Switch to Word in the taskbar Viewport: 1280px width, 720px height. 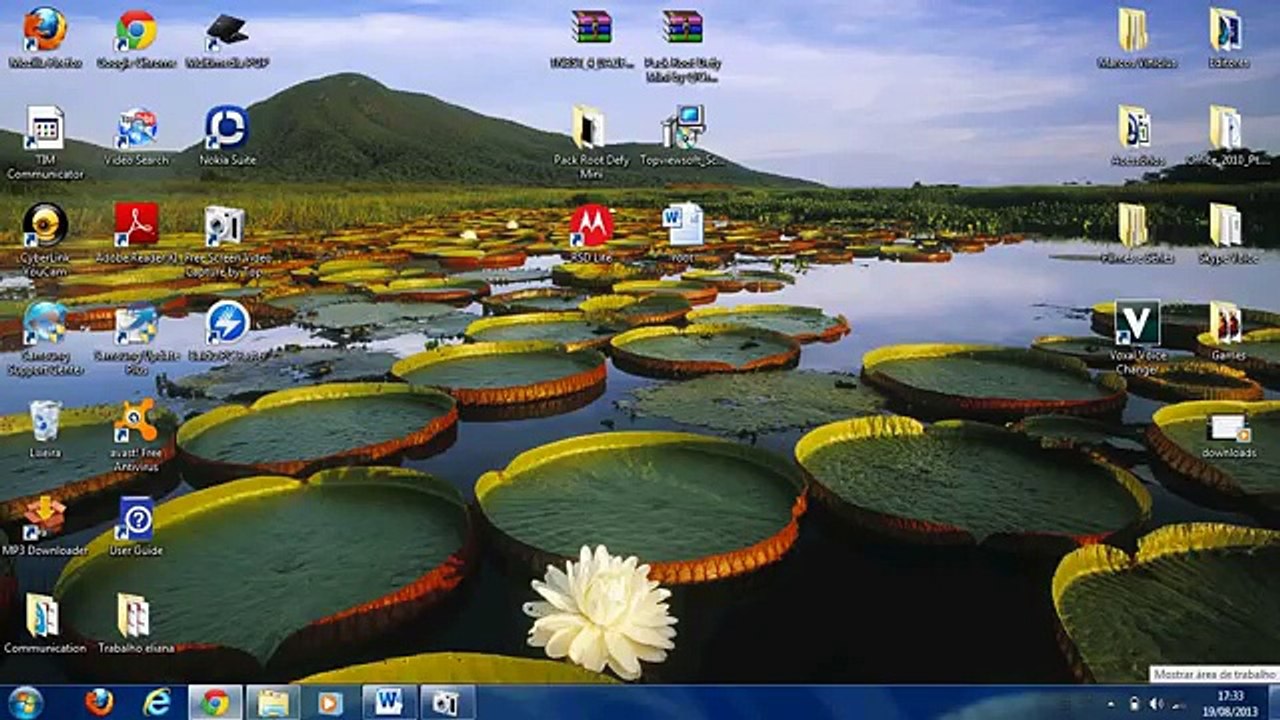(x=389, y=703)
